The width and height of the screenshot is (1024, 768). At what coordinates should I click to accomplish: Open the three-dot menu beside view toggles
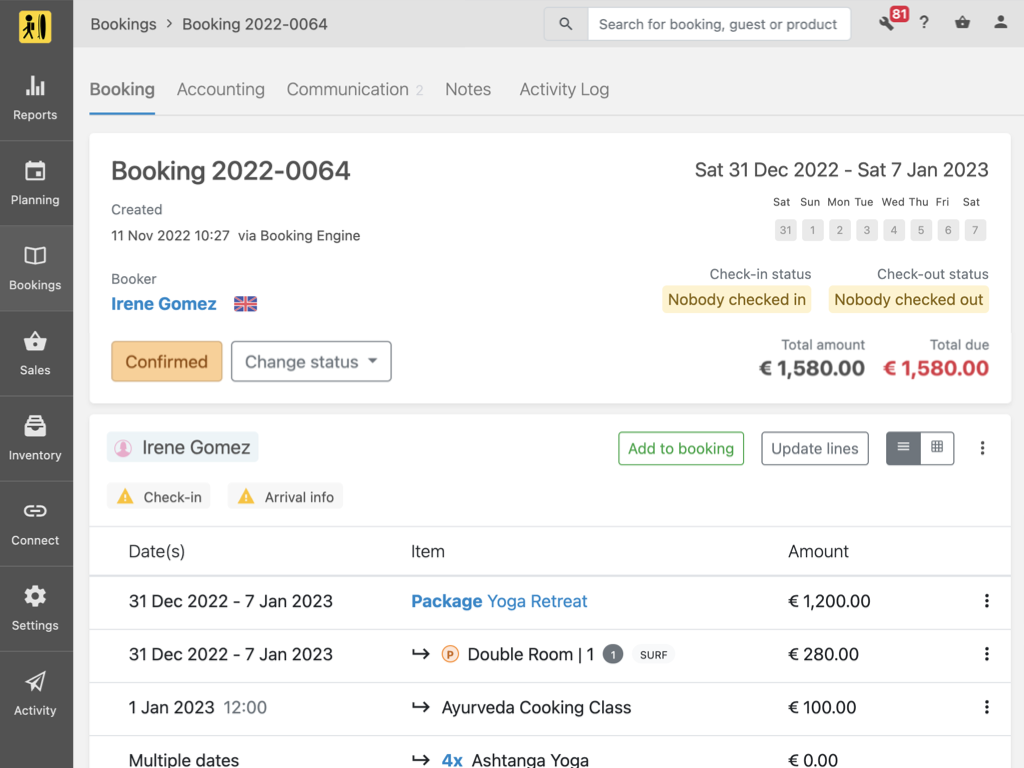click(983, 448)
